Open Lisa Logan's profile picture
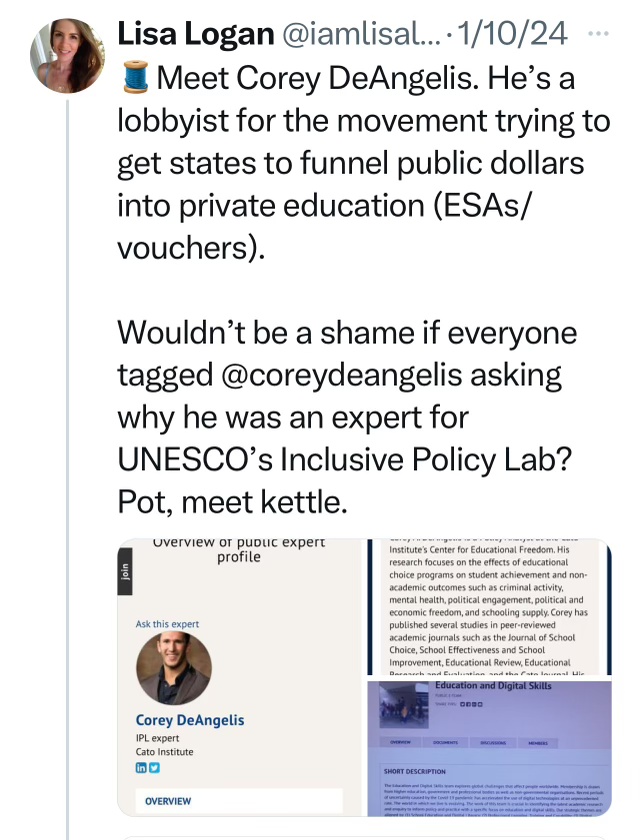Viewport: 642px width, 840px height. [x=68, y=55]
